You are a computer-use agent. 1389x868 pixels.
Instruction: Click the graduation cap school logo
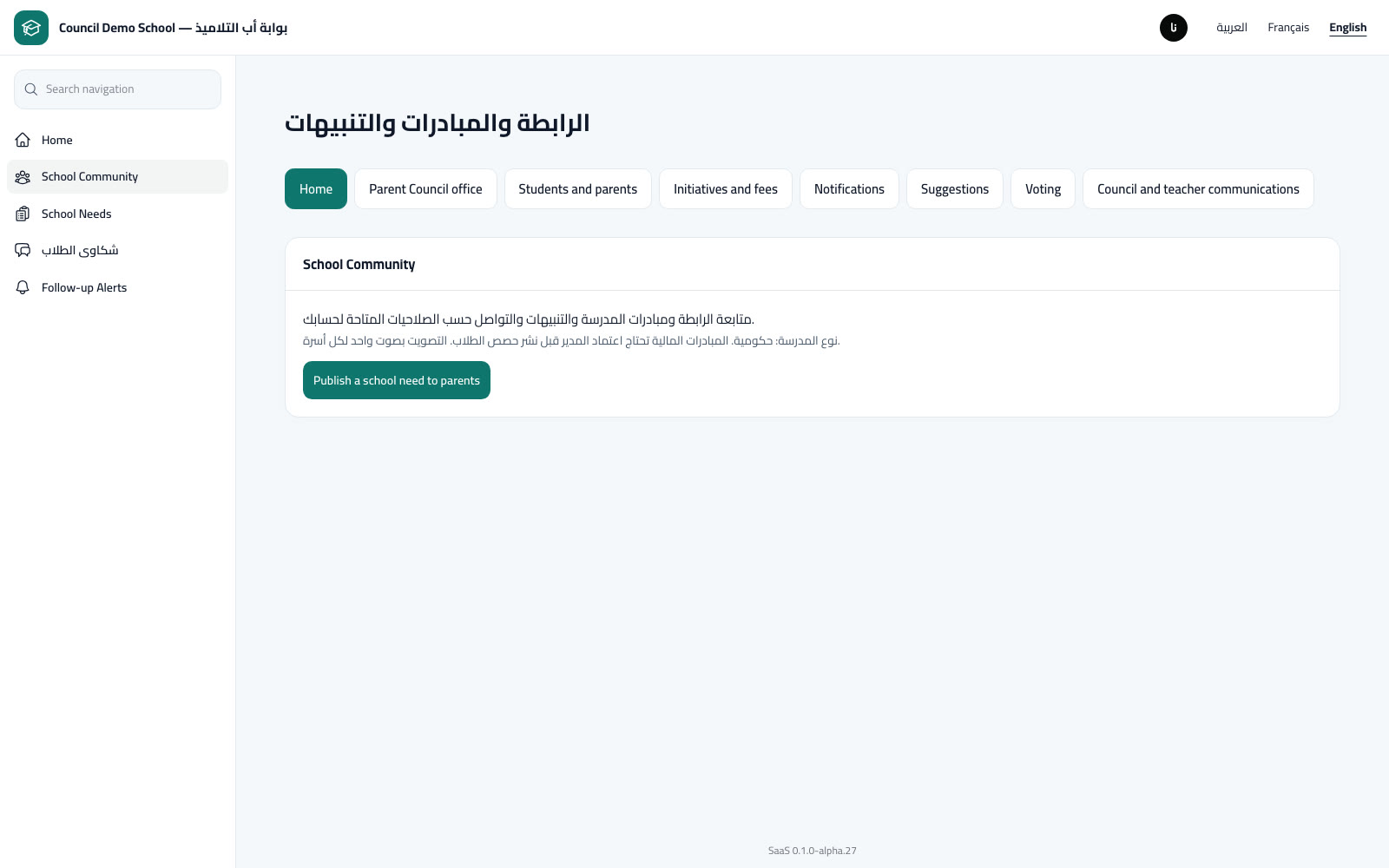click(31, 28)
